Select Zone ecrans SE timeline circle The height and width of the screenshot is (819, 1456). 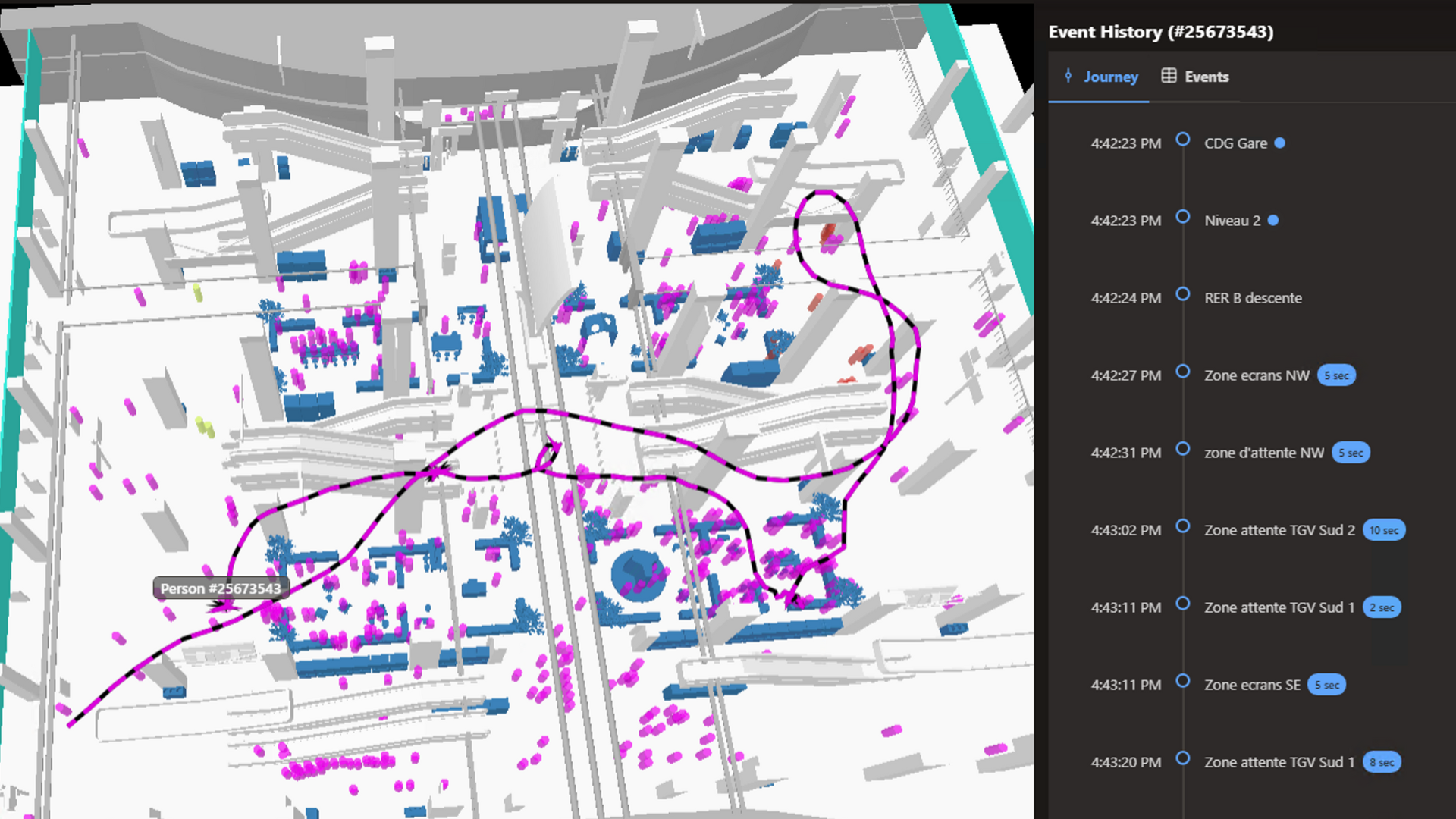click(1182, 681)
